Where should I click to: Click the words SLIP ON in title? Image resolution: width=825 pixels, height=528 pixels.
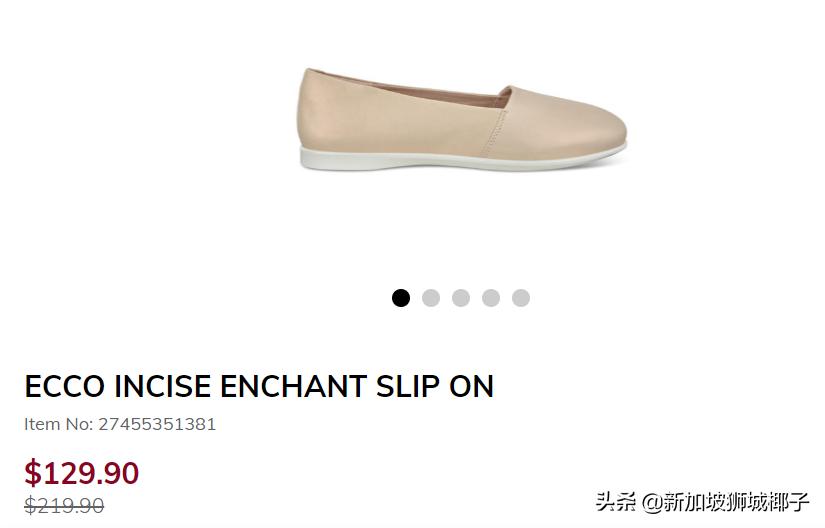click(435, 387)
